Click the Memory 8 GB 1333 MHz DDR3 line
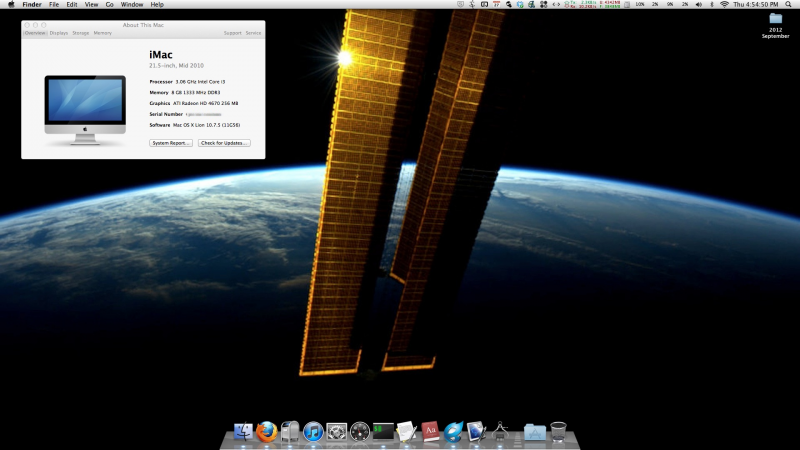 tap(185, 92)
